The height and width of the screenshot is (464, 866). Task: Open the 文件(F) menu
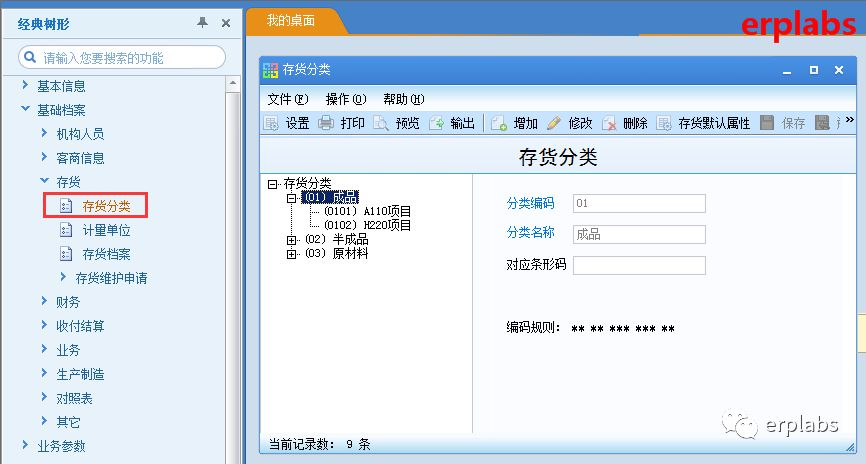pyautogui.click(x=288, y=99)
